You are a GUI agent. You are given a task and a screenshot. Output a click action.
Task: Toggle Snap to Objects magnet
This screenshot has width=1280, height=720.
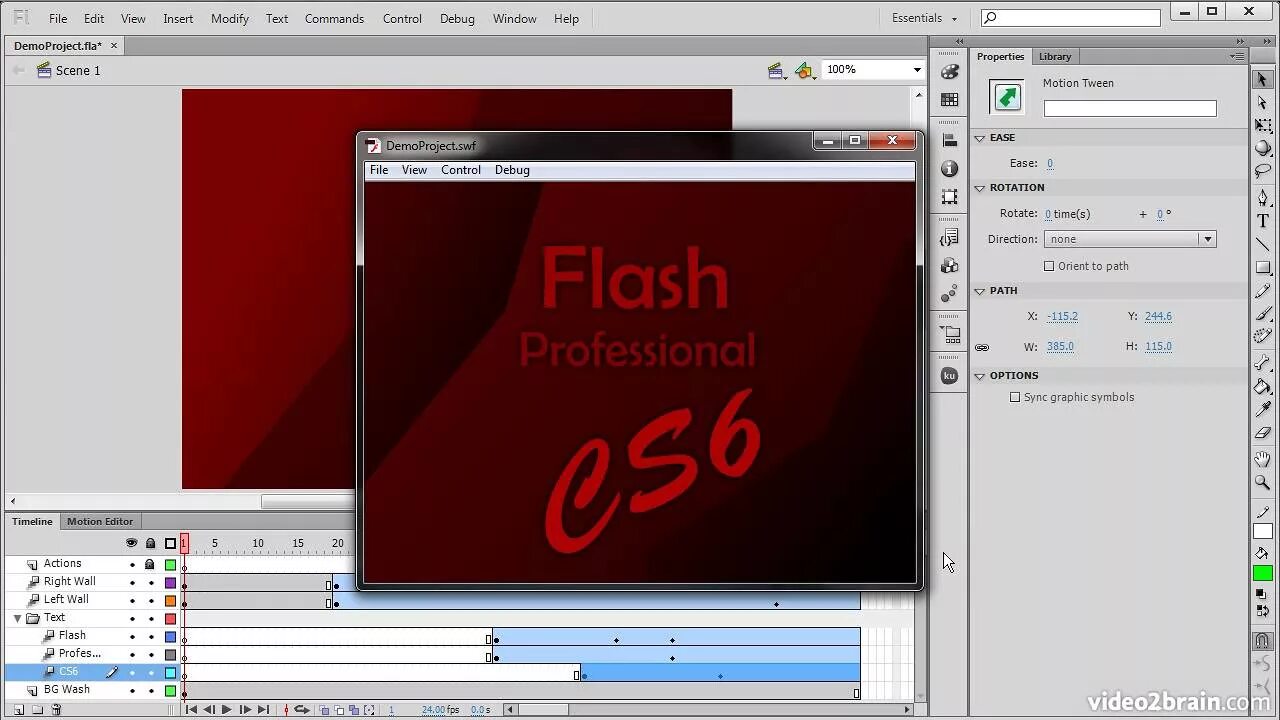(1262, 641)
